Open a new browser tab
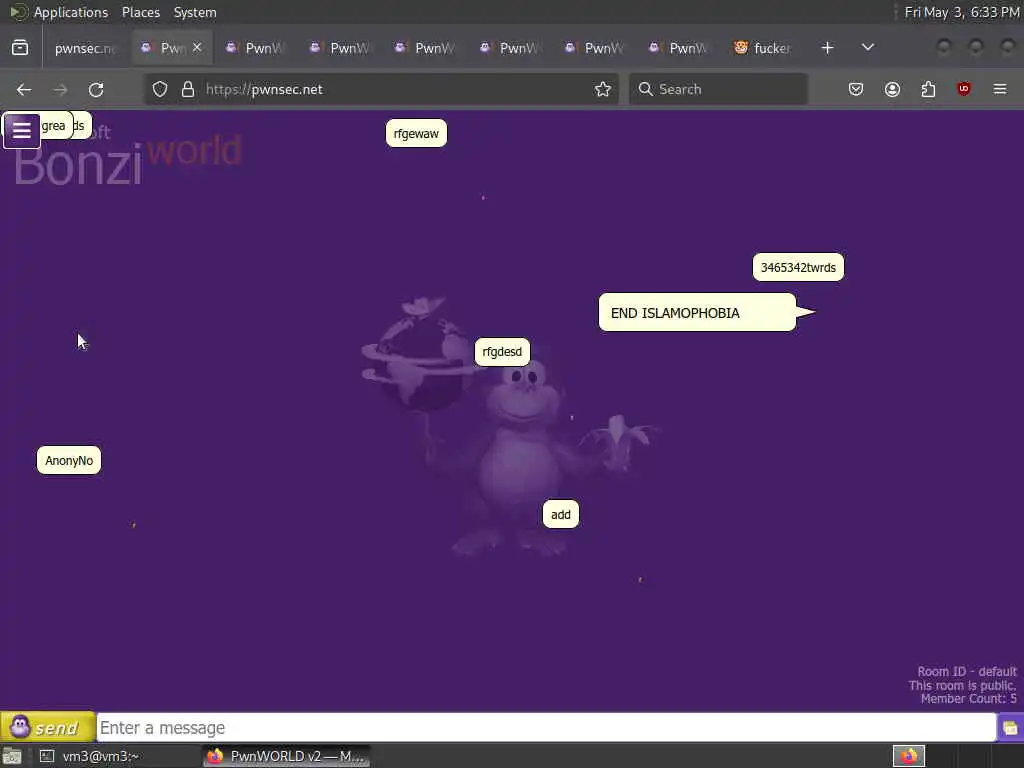 (x=827, y=48)
